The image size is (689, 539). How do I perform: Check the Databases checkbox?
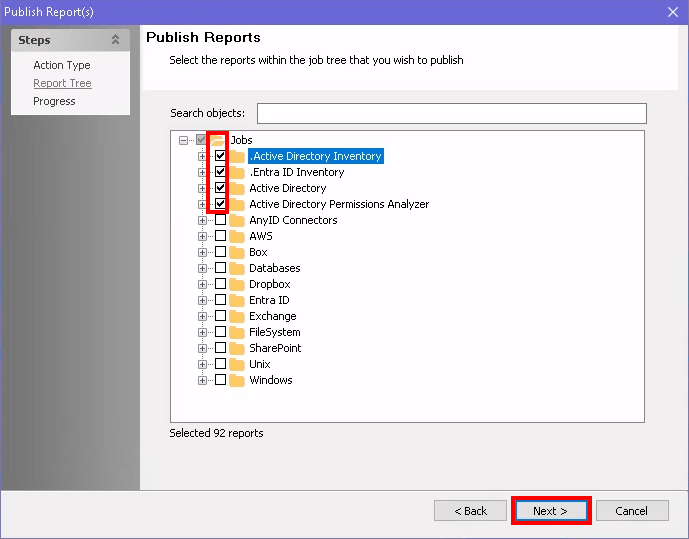220,268
